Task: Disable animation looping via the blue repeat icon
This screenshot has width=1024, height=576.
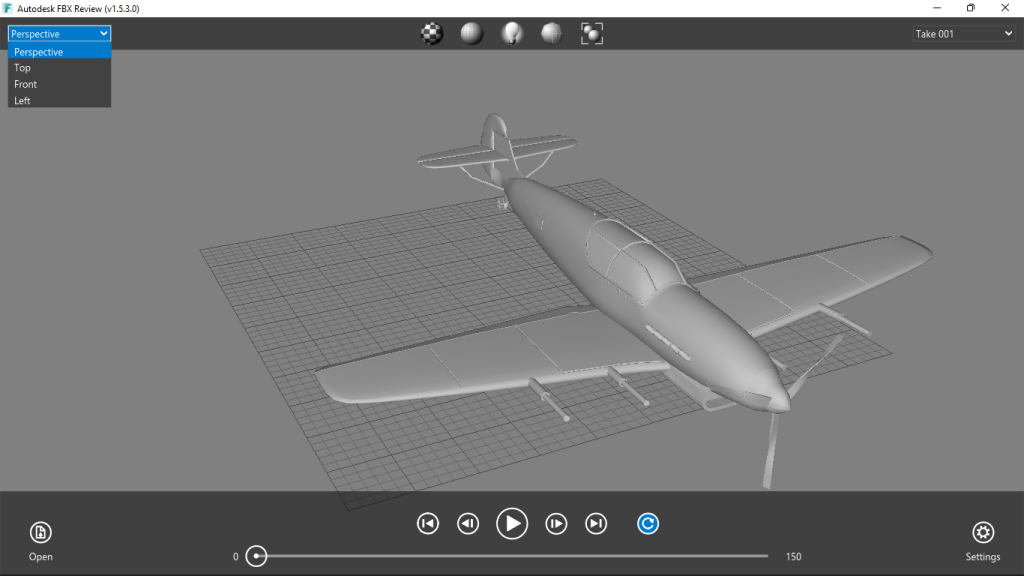Action: tap(647, 523)
